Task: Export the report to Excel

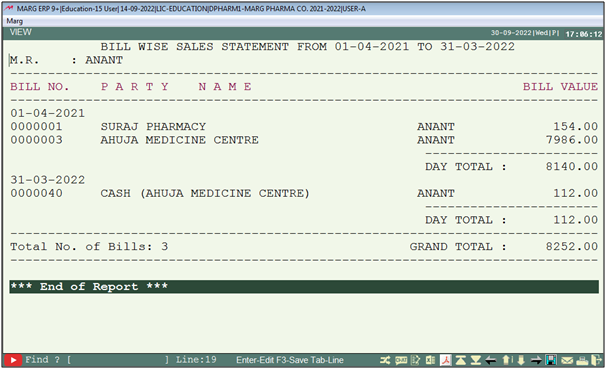Action: [x=430, y=360]
